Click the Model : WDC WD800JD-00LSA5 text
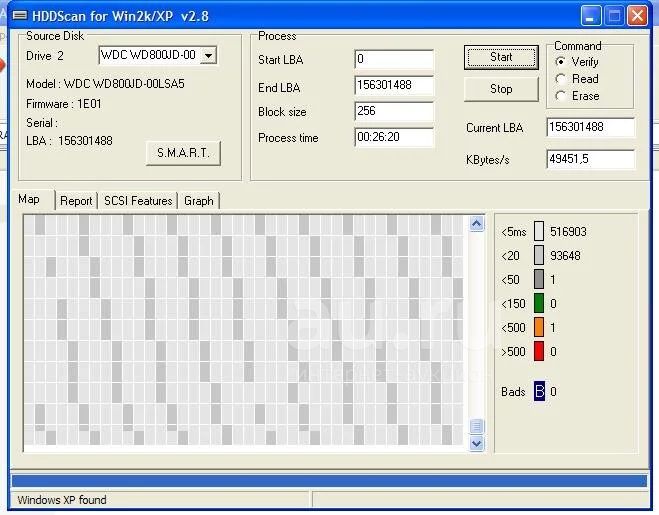Screen dimensions: 659x515 [x=105, y=84]
